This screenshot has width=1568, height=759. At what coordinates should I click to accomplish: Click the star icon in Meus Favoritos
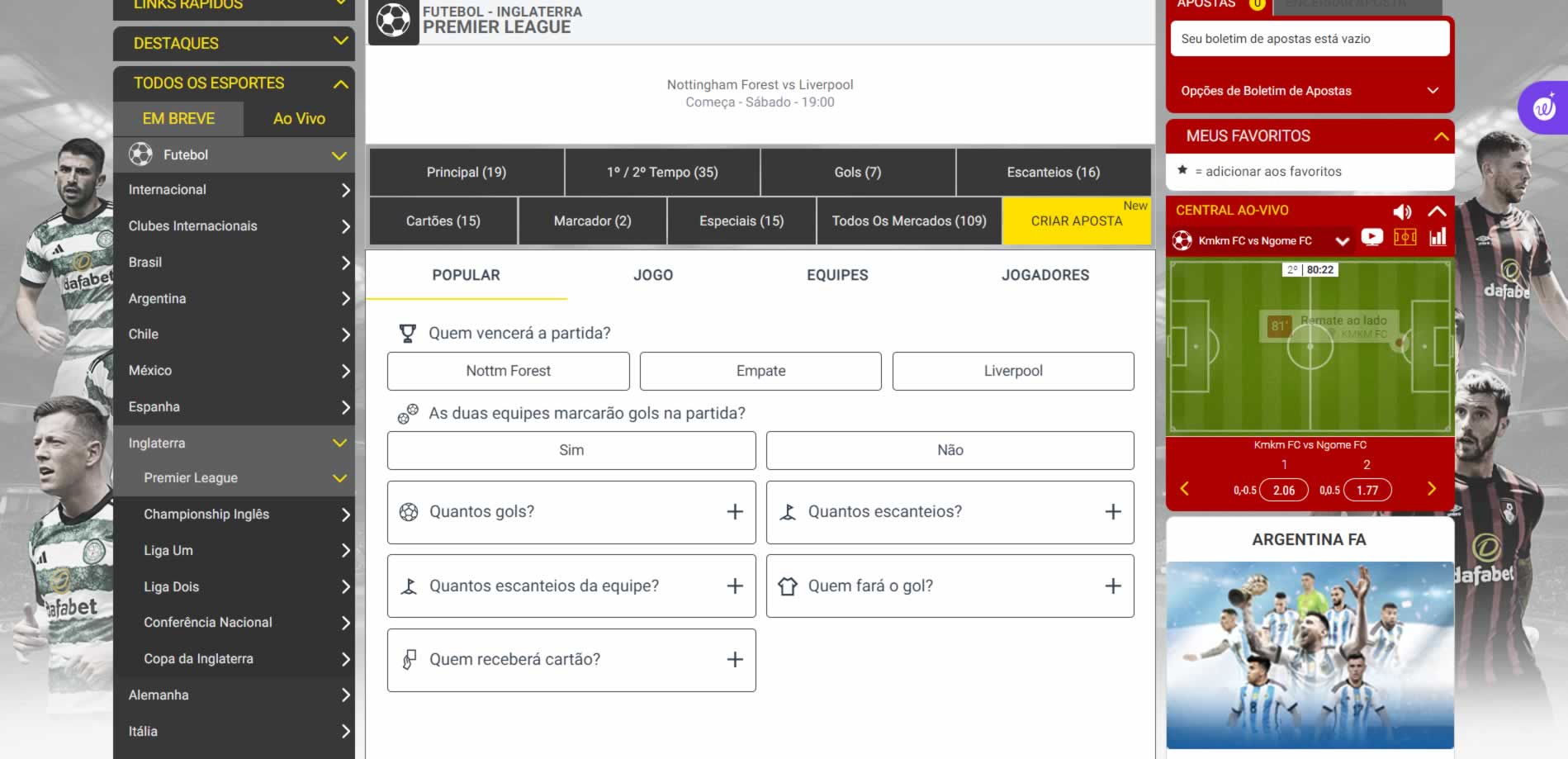1182,170
